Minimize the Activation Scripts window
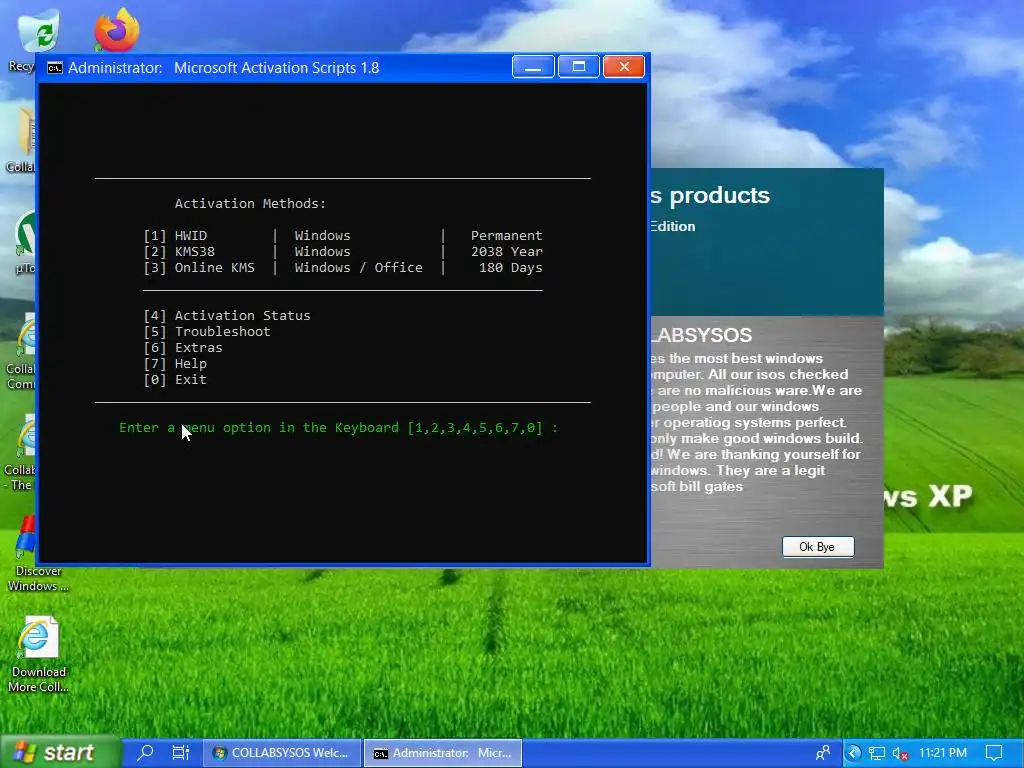 pyautogui.click(x=533, y=67)
